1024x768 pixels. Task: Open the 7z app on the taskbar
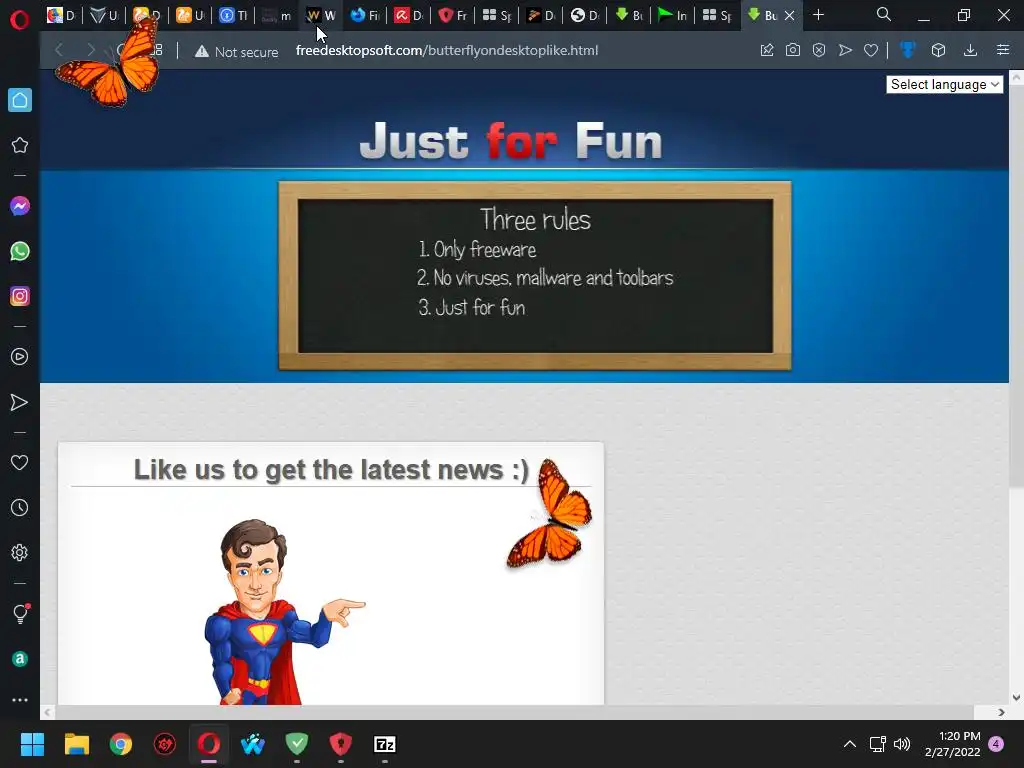coord(385,744)
